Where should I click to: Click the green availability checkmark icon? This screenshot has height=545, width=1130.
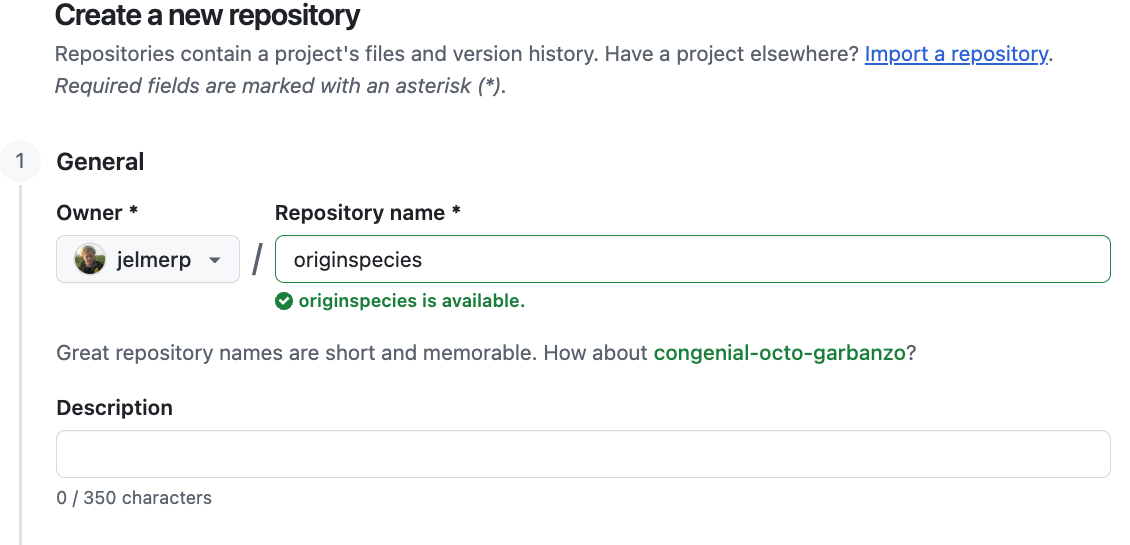284,301
